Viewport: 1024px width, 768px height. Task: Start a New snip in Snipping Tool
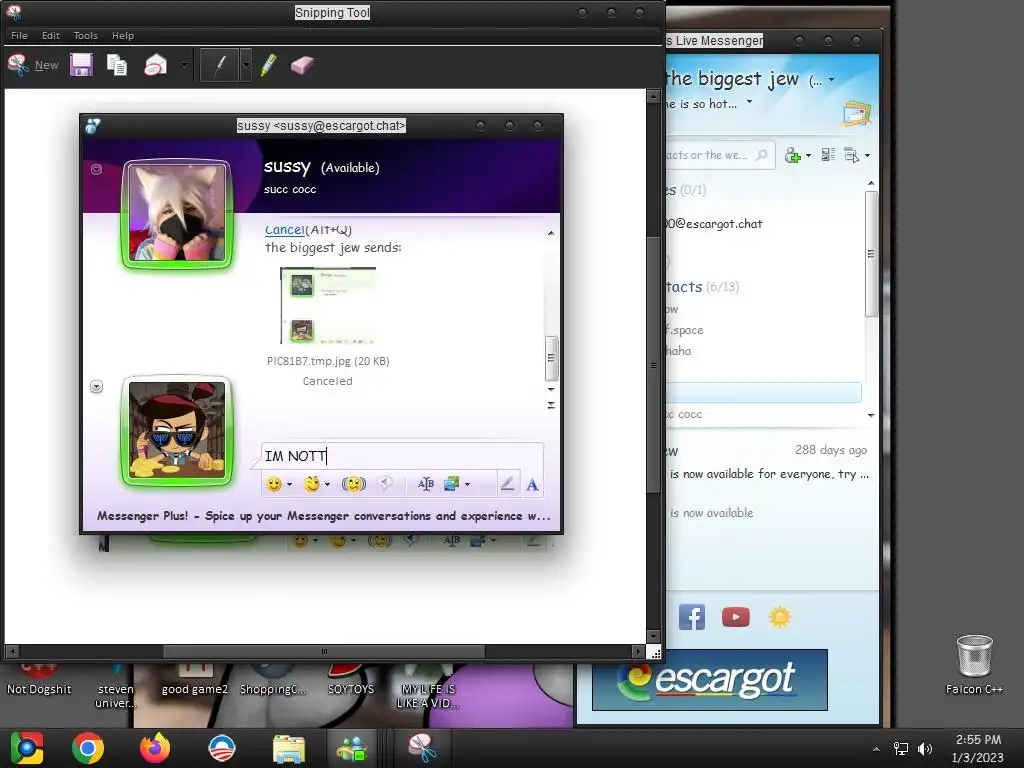[x=33, y=65]
